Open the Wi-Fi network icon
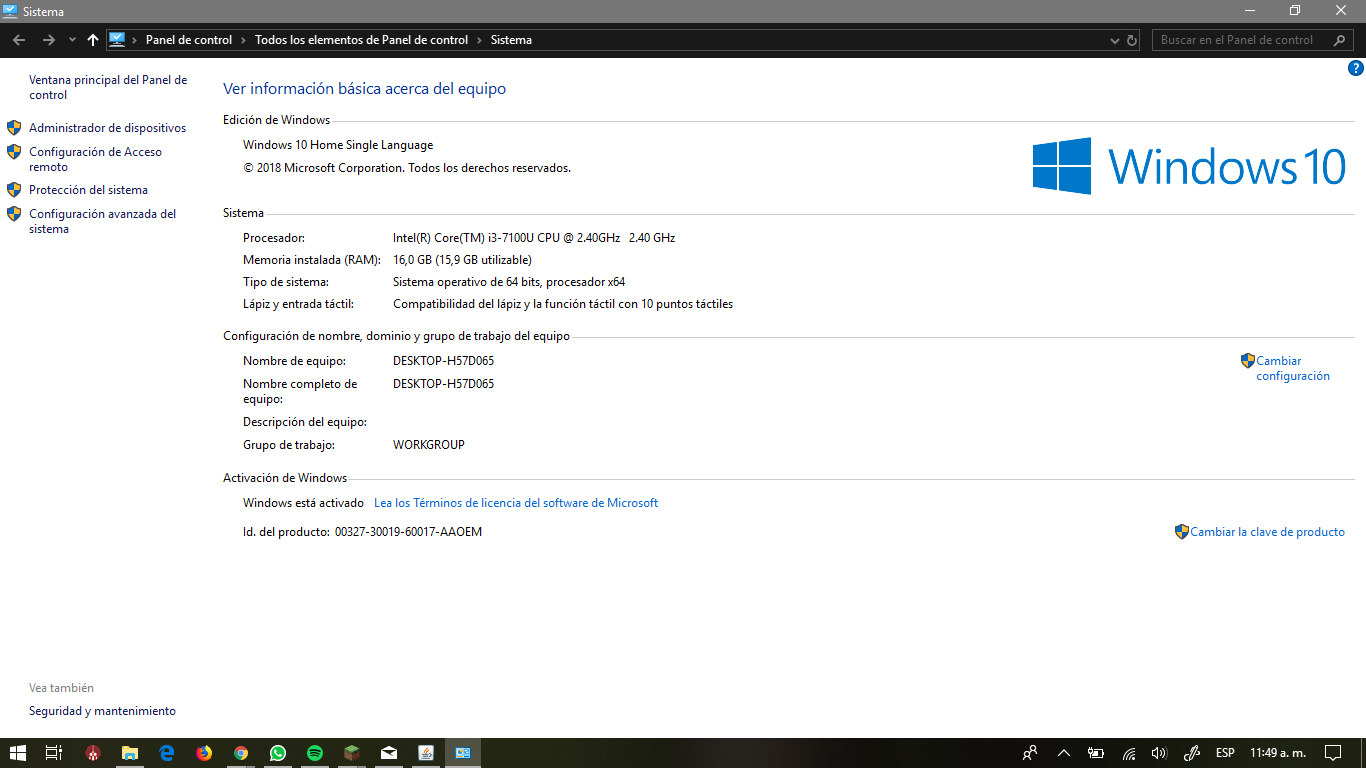The height and width of the screenshot is (768, 1366). [x=1129, y=753]
